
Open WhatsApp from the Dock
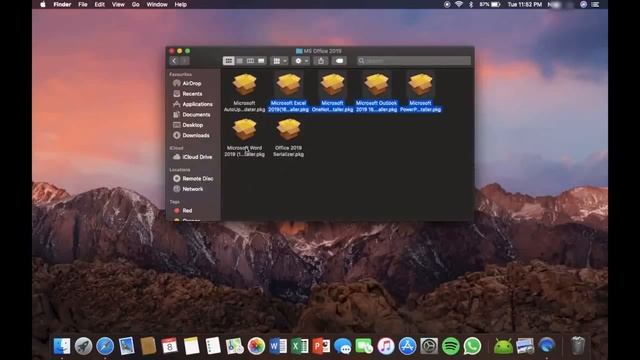(472, 346)
